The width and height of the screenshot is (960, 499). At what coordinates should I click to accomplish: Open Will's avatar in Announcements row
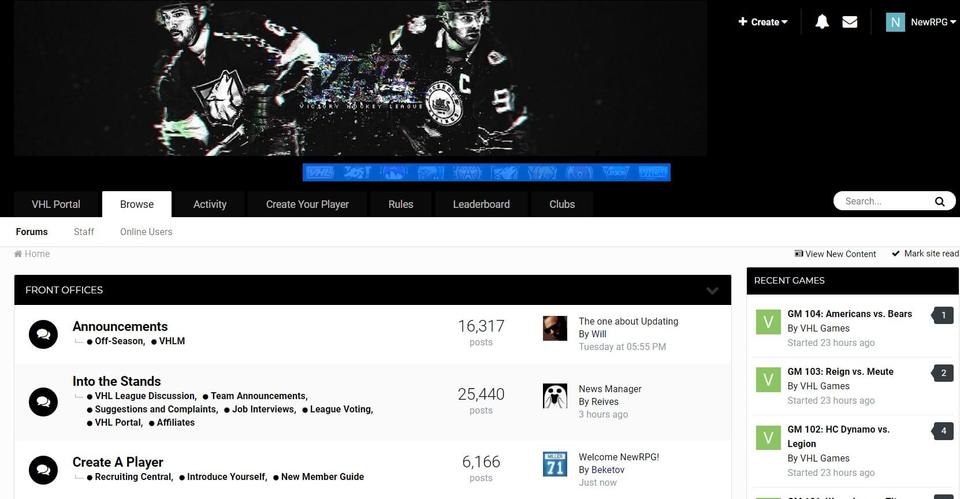click(555, 328)
